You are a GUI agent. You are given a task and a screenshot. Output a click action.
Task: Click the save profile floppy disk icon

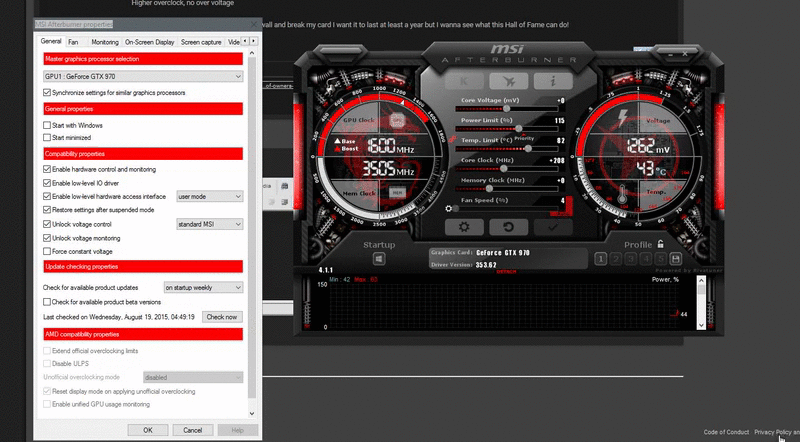pos(676,259)
